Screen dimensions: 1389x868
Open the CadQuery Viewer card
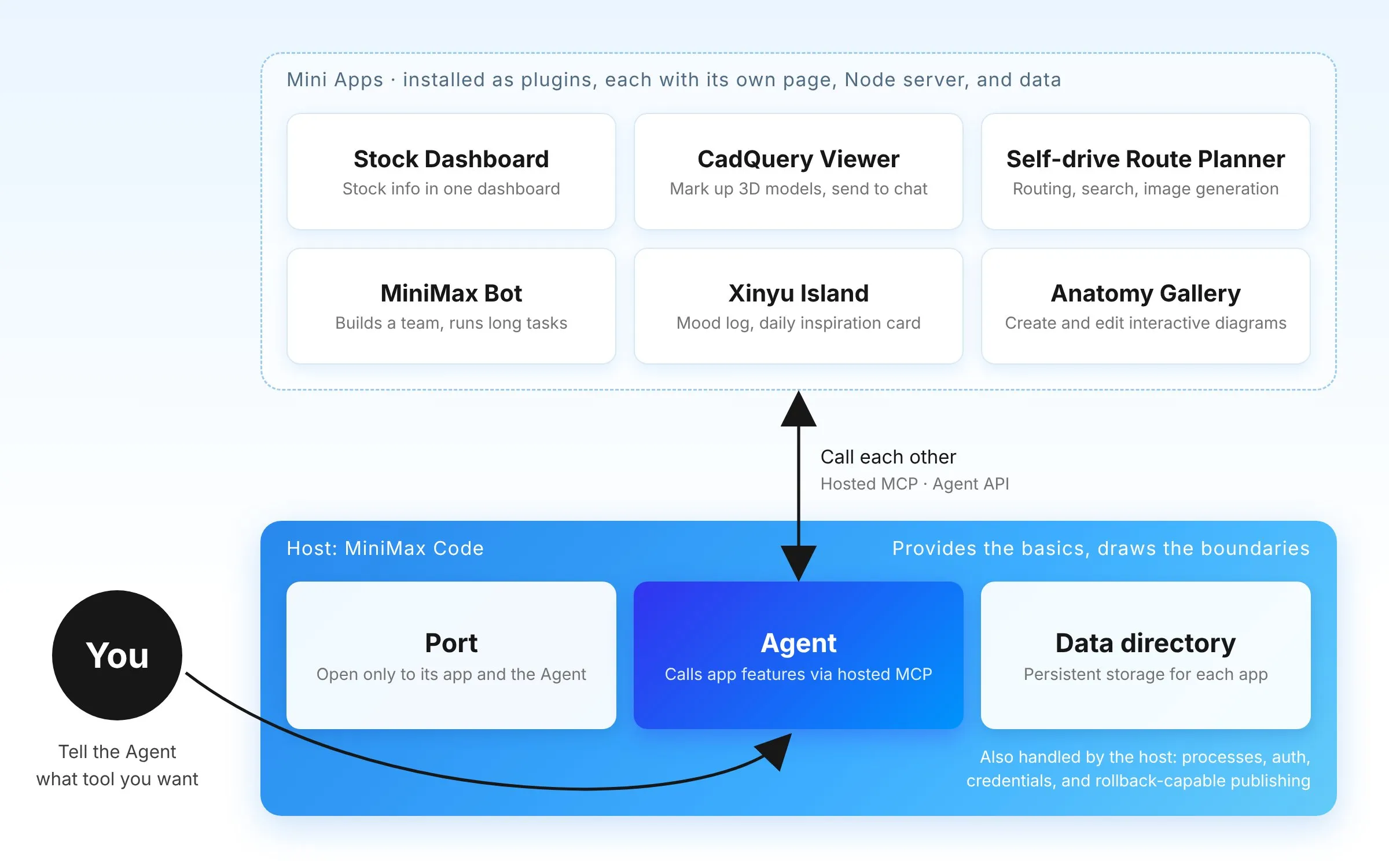pyautogui.click(x=798, y=171)
